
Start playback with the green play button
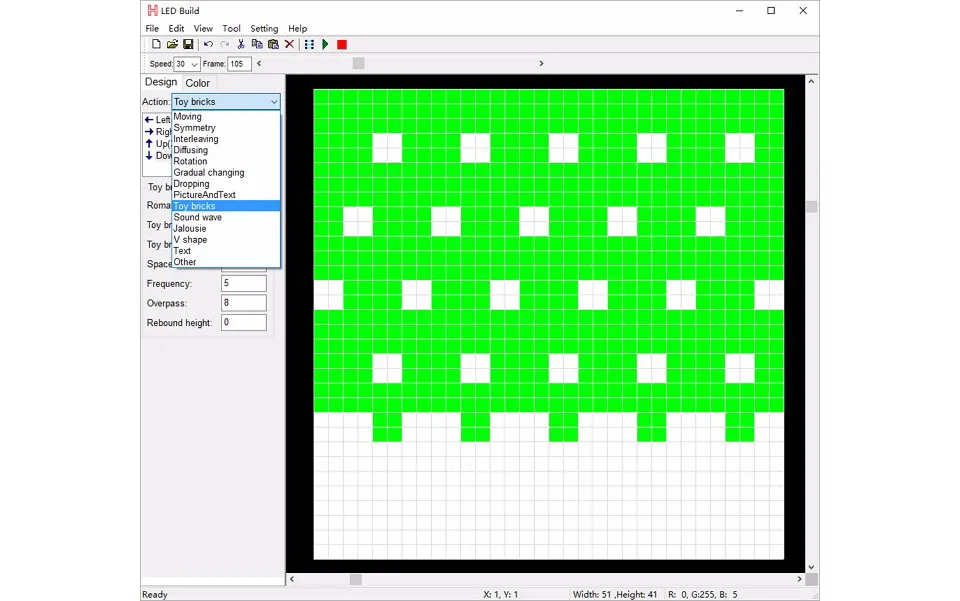[325, 45]
